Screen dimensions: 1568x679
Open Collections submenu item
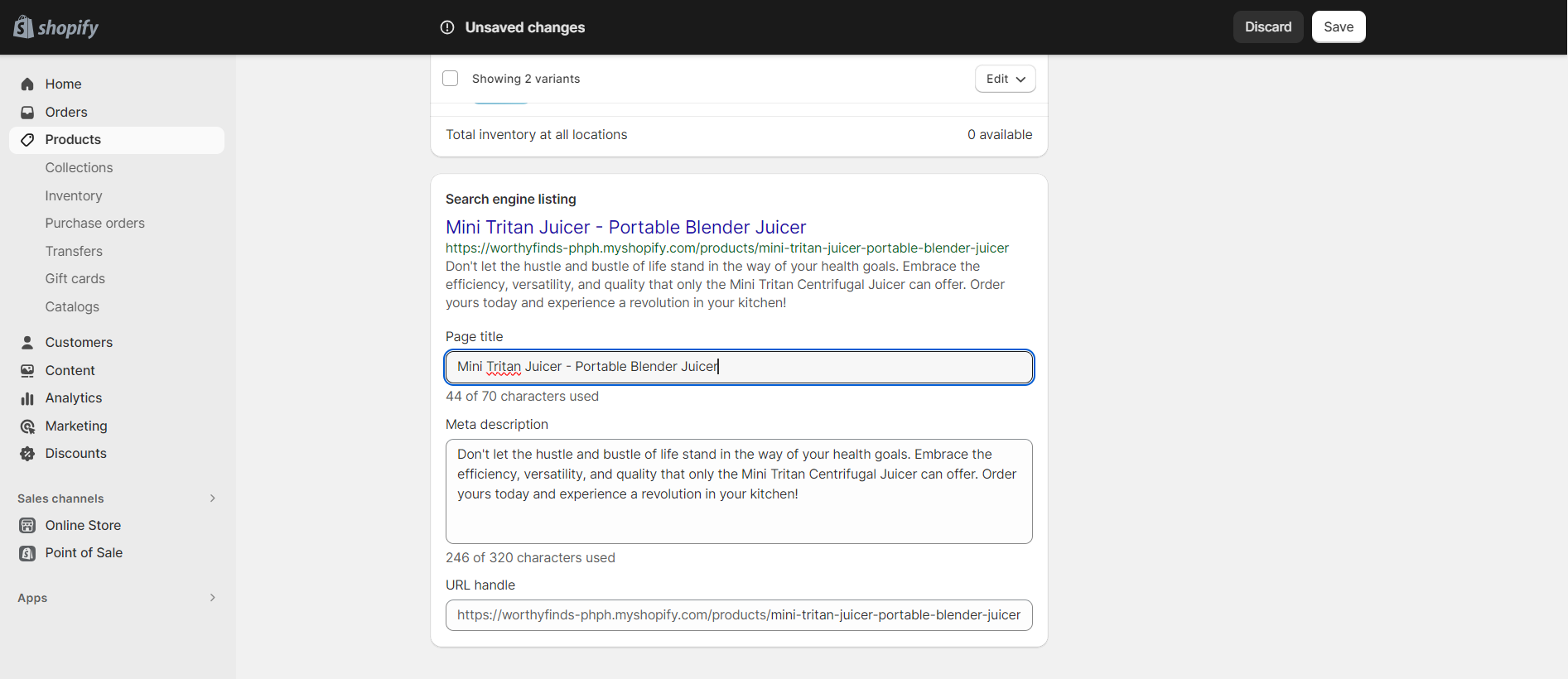click(x=79, y=168)
